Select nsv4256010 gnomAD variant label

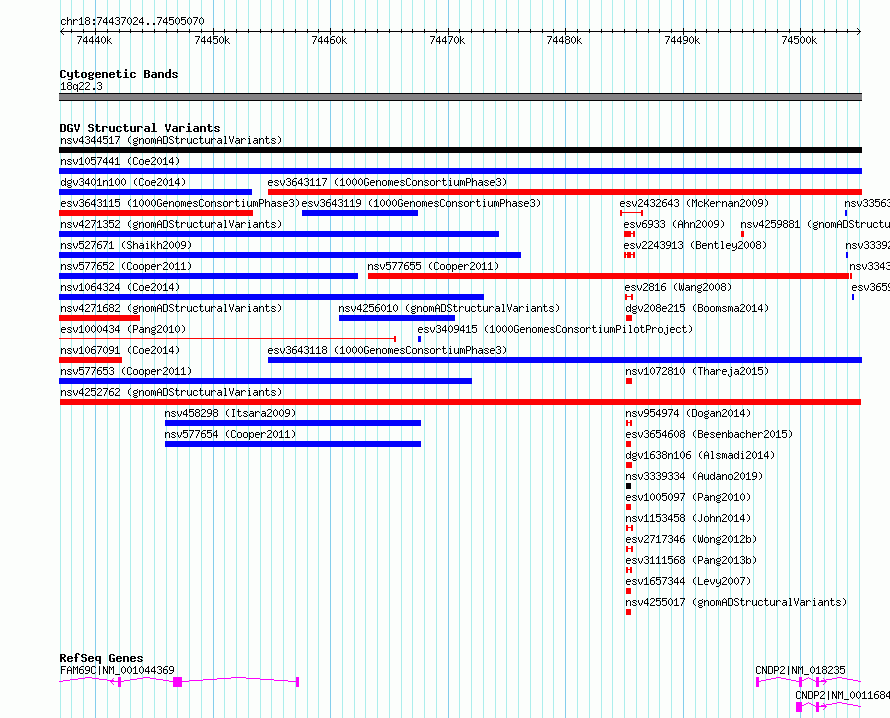tap(449, 308)
